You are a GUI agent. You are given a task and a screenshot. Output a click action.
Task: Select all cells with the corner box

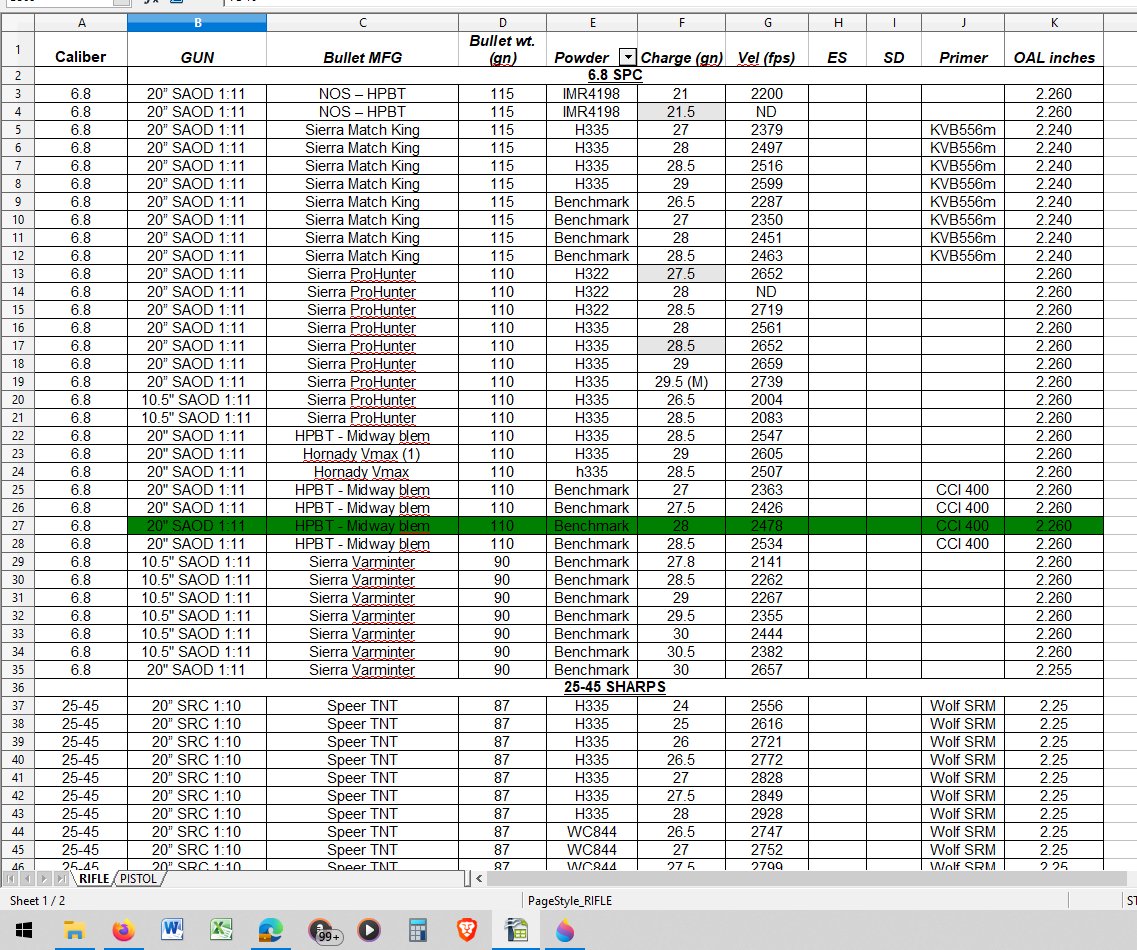click(x=17, y=22)
